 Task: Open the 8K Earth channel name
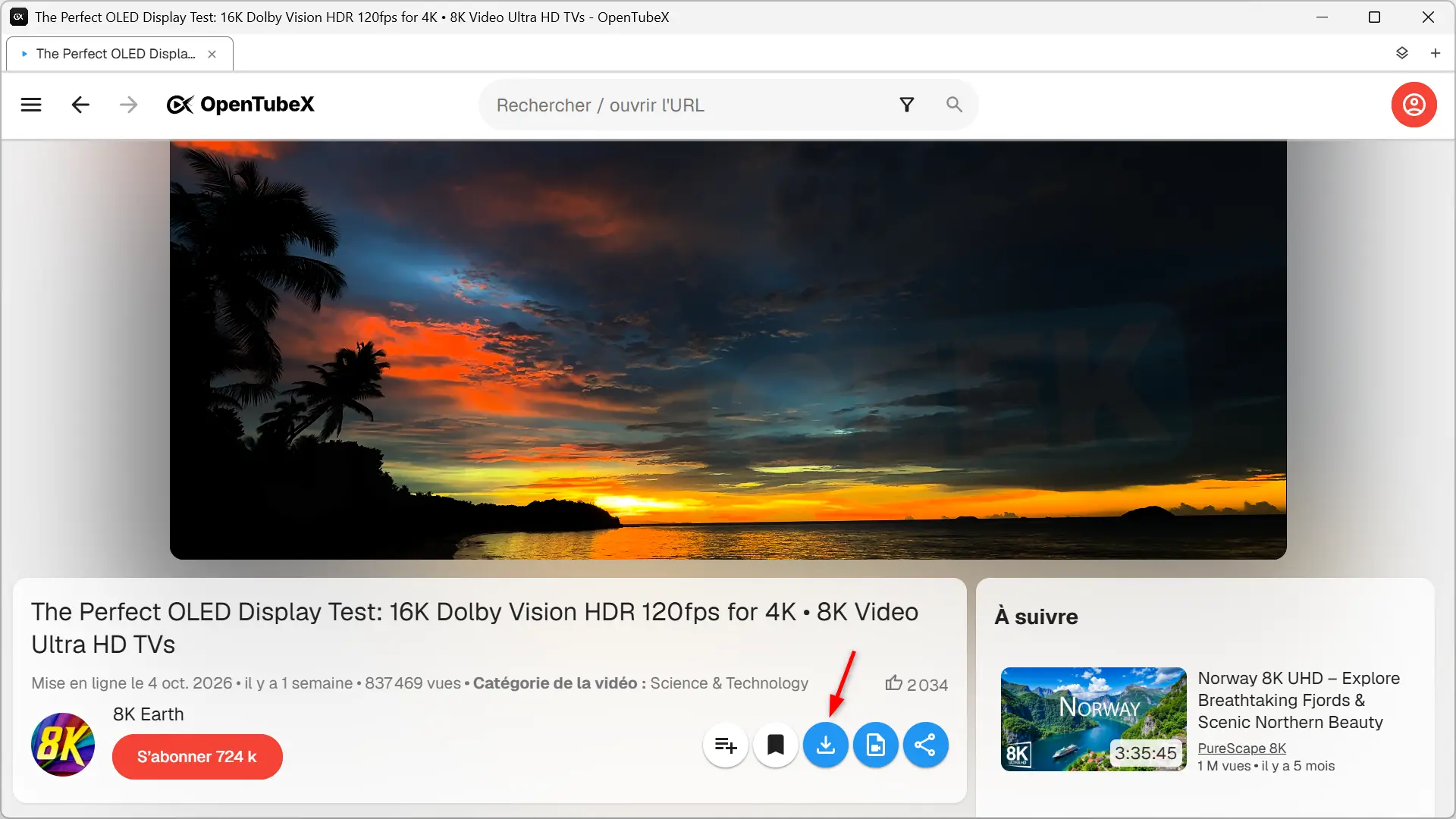[x=149, y=714]
